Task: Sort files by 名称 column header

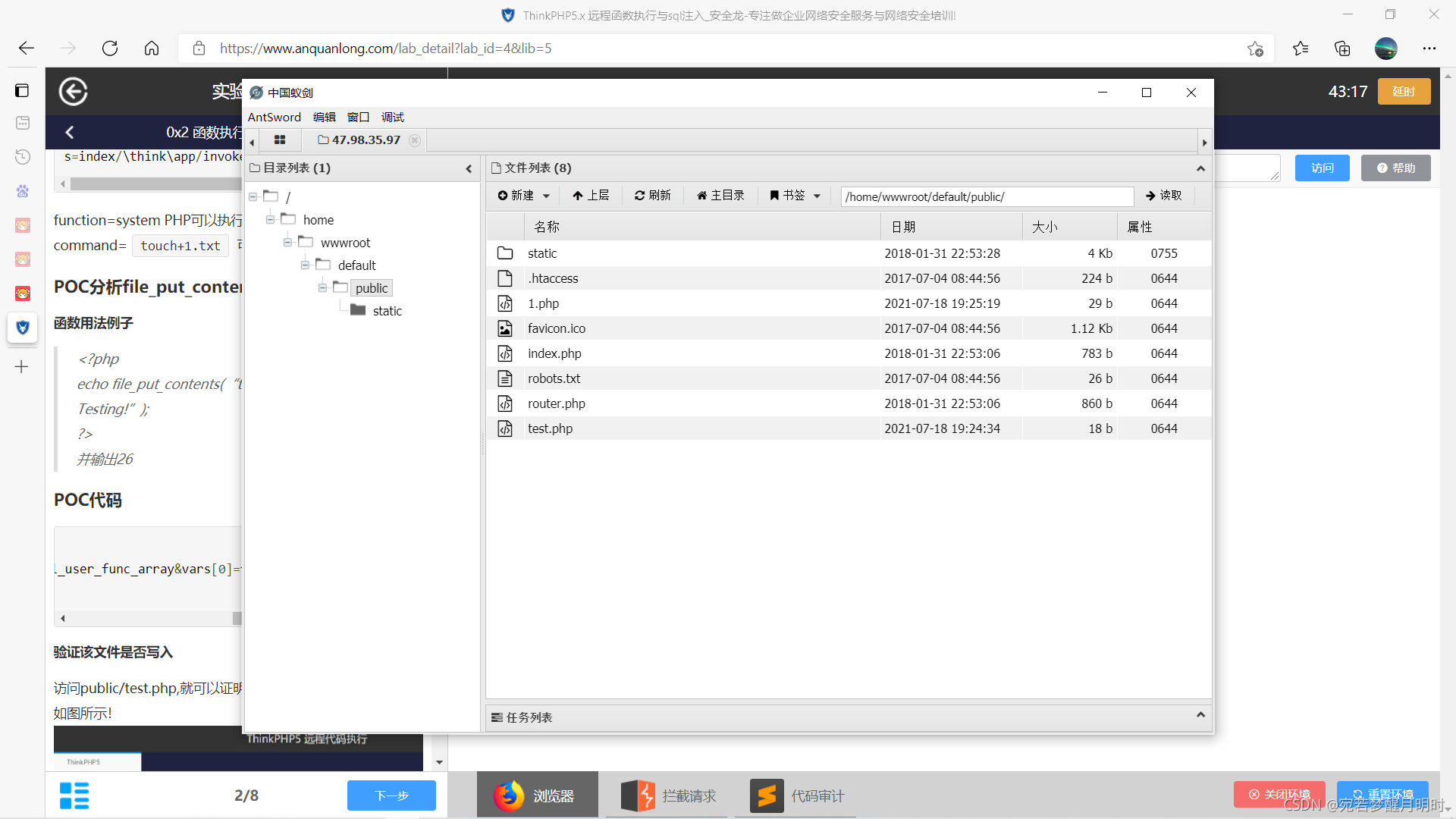Action: 702,227
